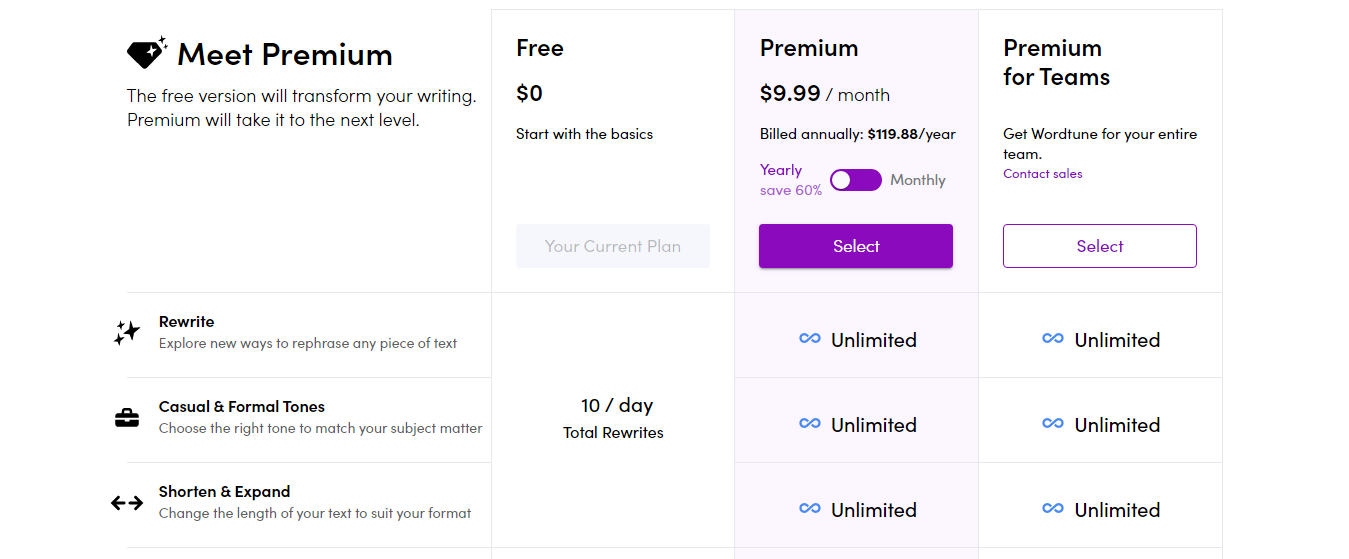Click the Your Current Plan disabled button
The height and width of the screenshot is (559, 1349).
click(x=613, y=246)
